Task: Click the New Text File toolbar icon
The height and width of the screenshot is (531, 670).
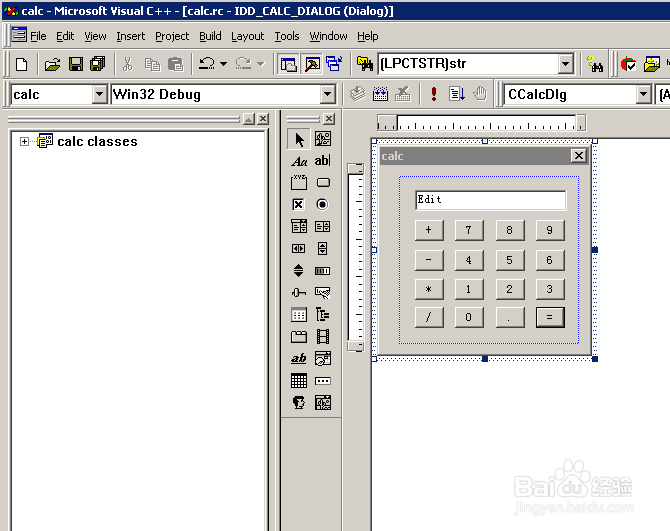Action: tap(21, 65)
